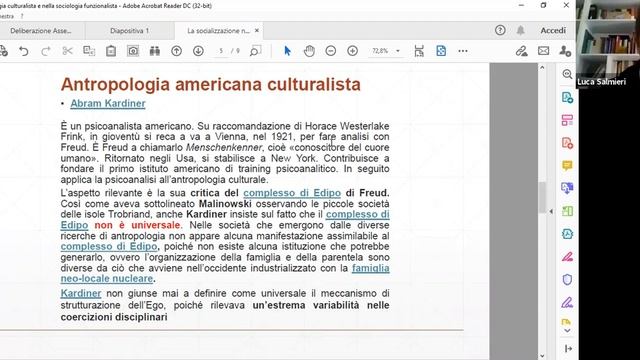The height and width of the screenshot is (360, 640).
Task: Click the page search magnifier icon
Action: [255, 51]
